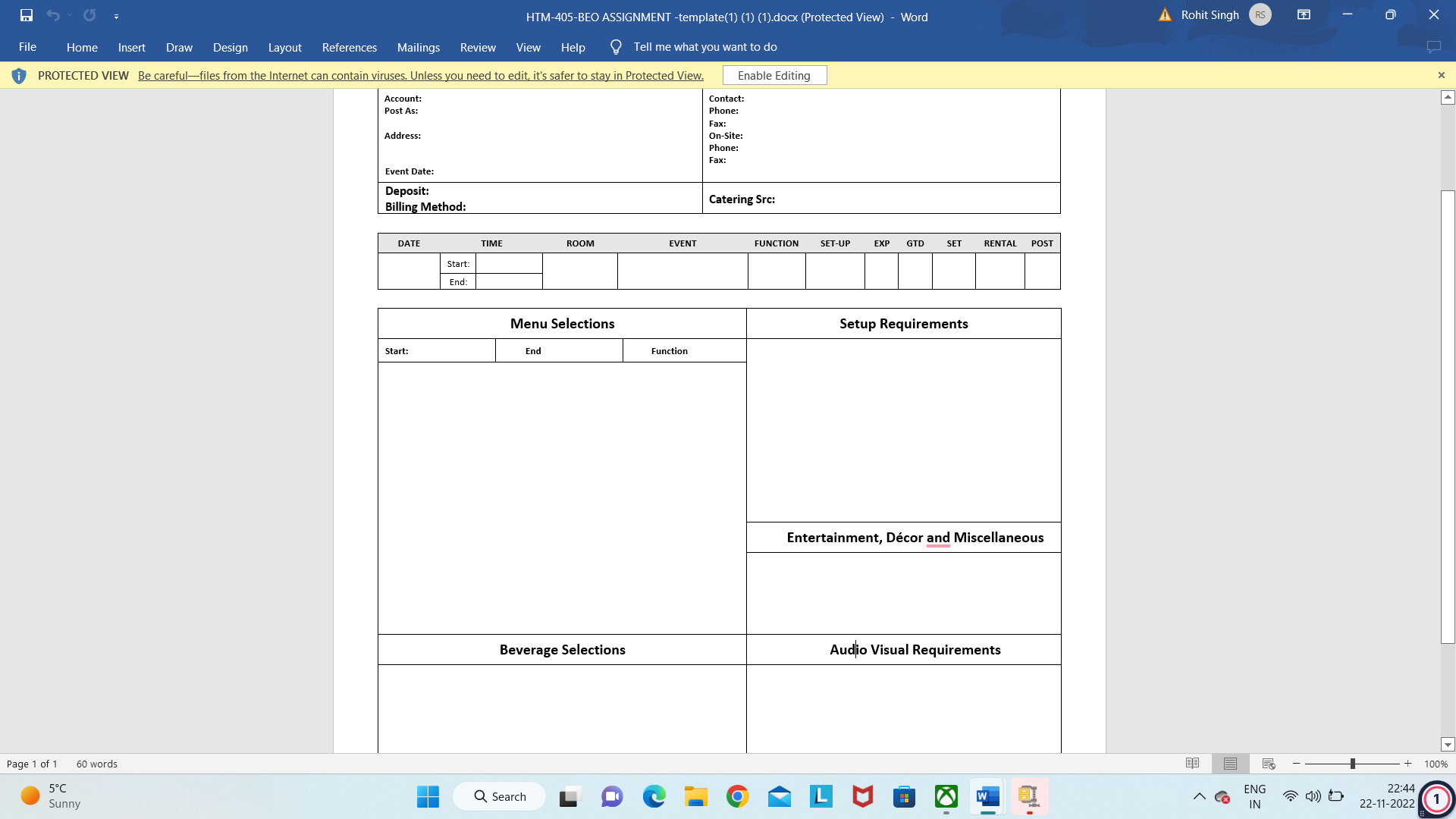Click the zoom slider control
Image resolution: width=1456 pixels, height=819 pixels.
point(1353,764)
